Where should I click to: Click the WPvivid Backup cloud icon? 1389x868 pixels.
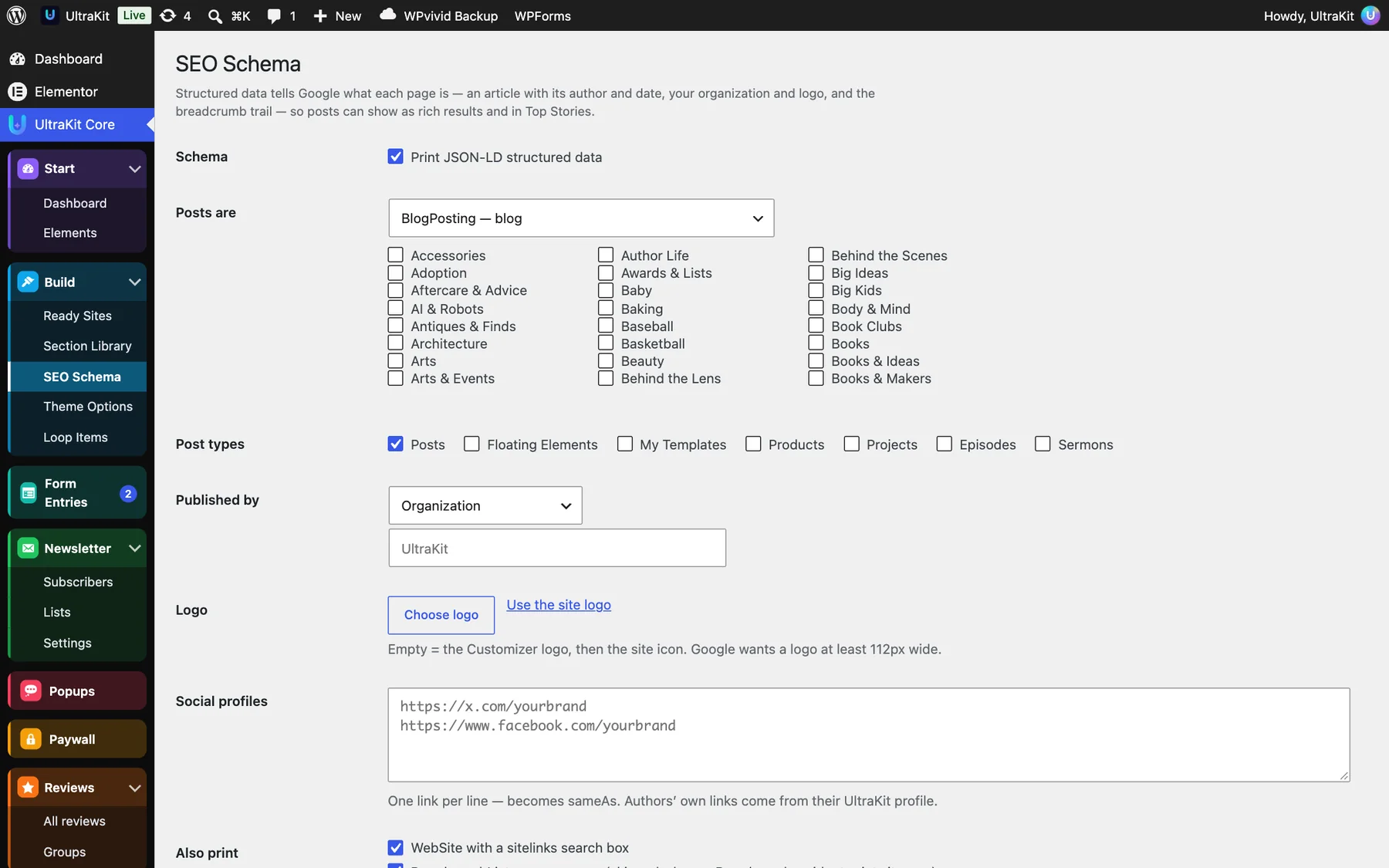click(x=388, y=15)
